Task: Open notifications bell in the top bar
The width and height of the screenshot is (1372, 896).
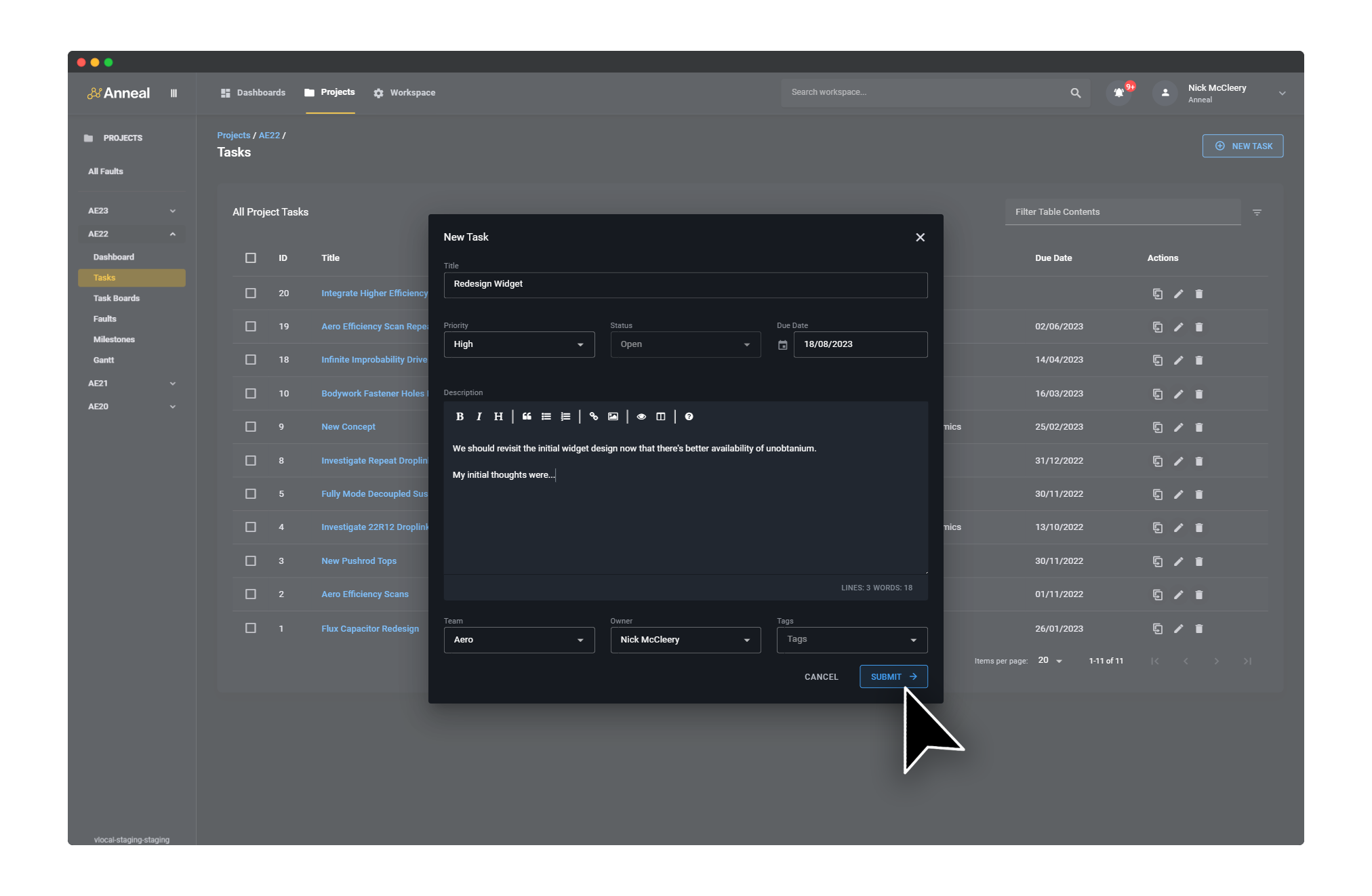Action: point(1118,93)
